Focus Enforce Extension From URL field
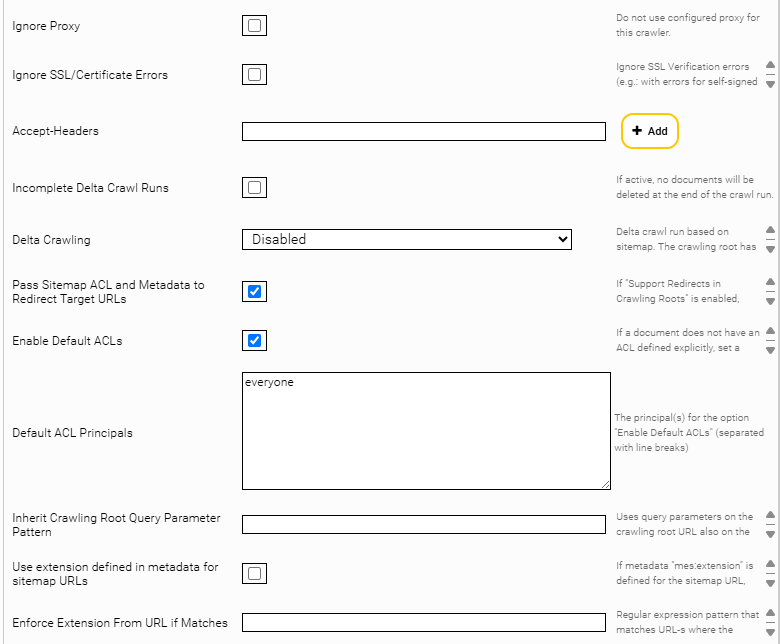Viewport: 780px width, 644px height. tap(424, 622)
